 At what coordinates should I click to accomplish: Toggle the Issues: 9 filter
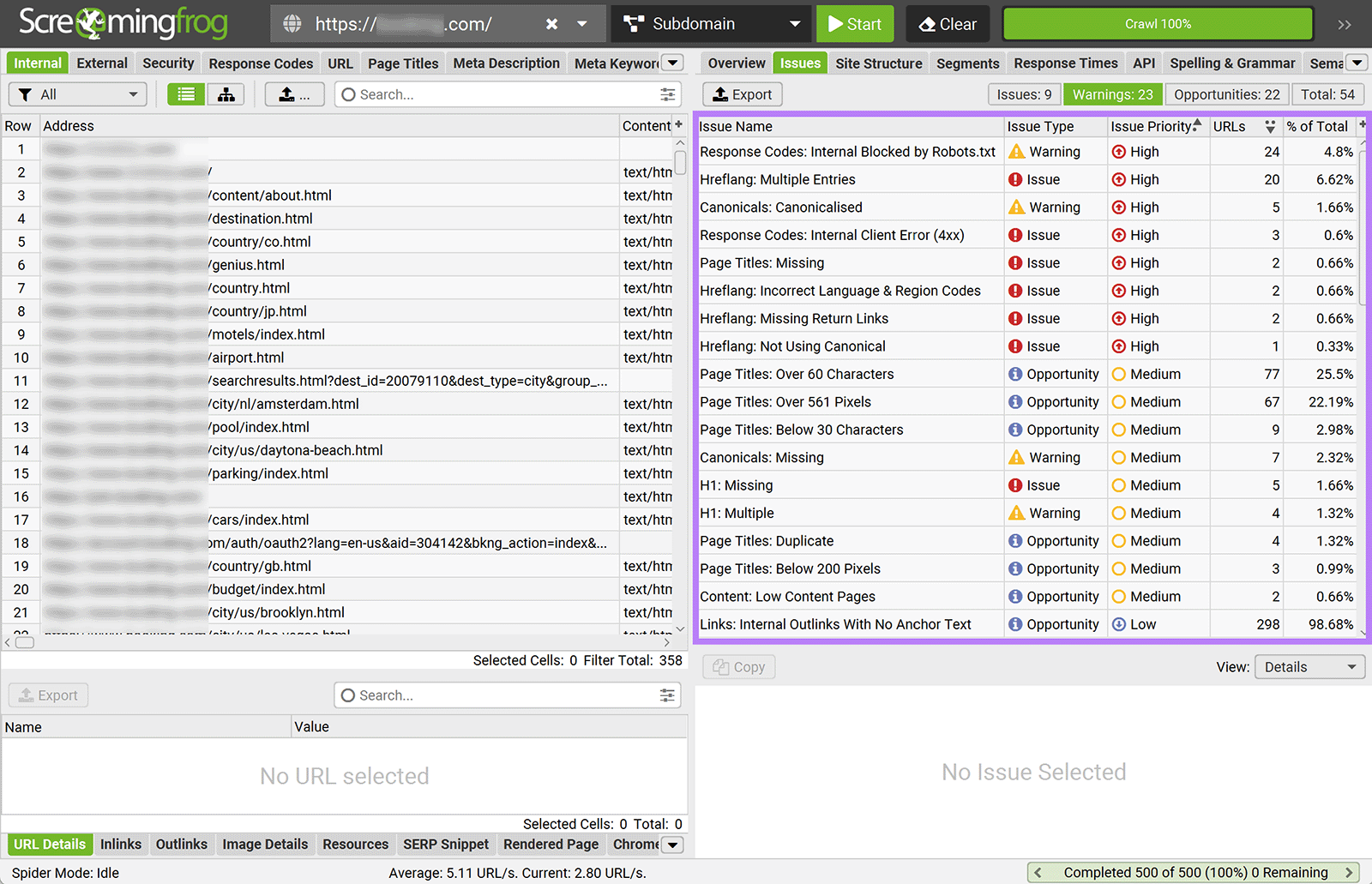1024,94
